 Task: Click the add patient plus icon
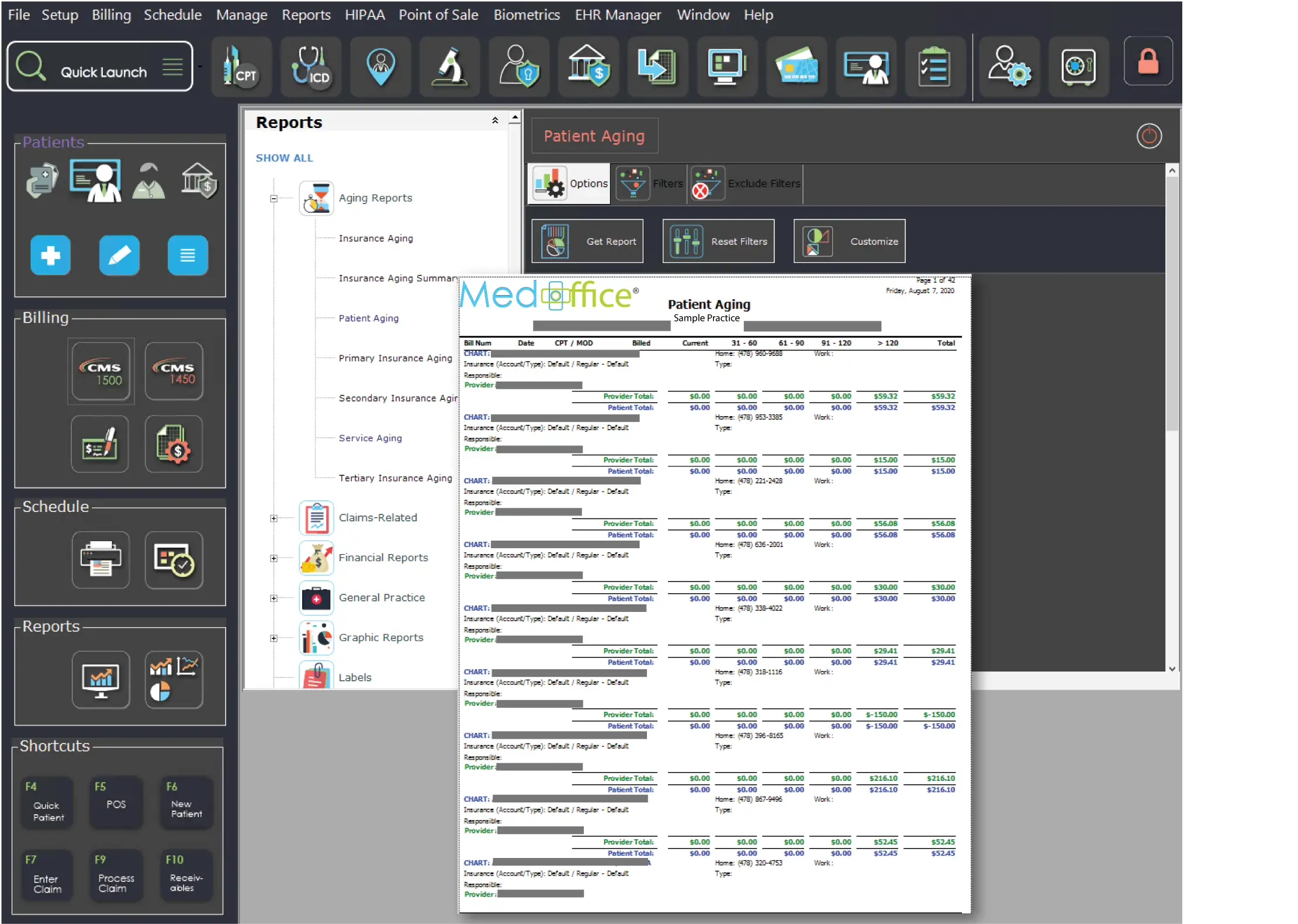pos(50,255)
